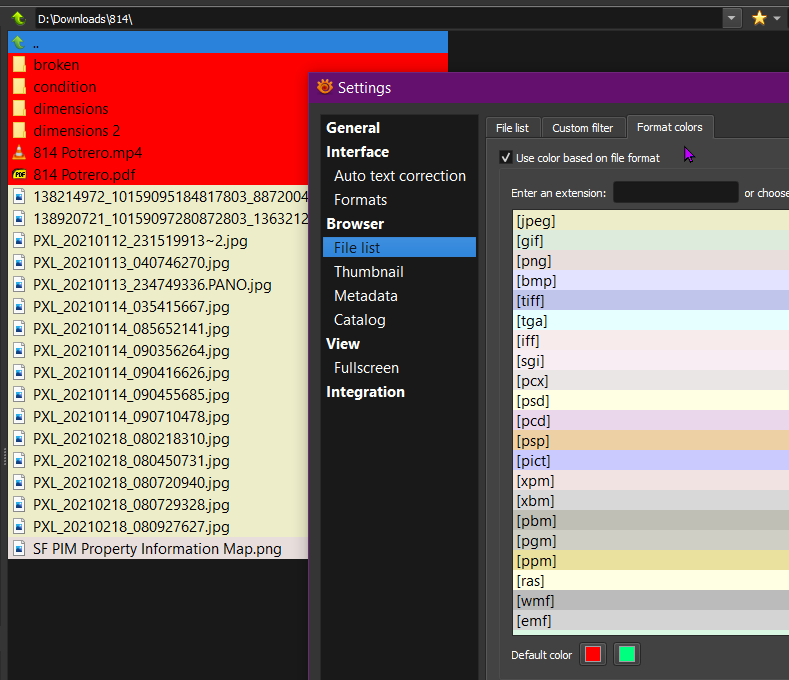This screenshot has height=680, width=789.
Task: Click the PDF icon for 814 Potrero.pdf
Action: (x=19, y=175)
